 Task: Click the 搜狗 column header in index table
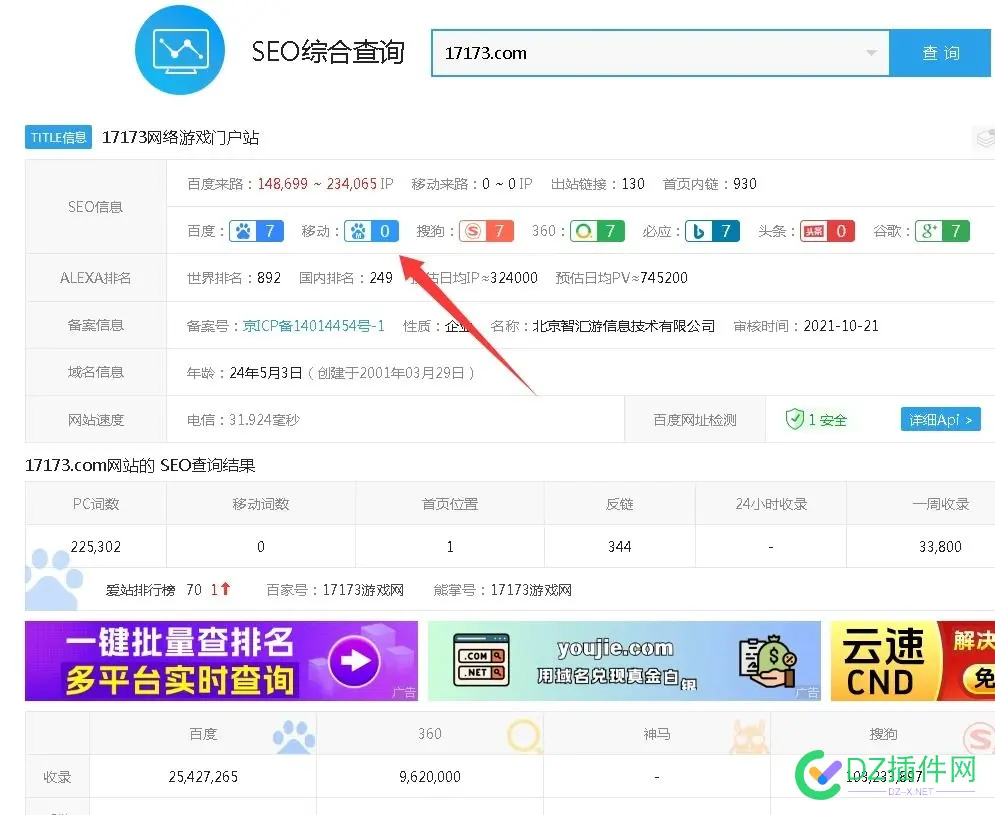[x=883, y=734]
